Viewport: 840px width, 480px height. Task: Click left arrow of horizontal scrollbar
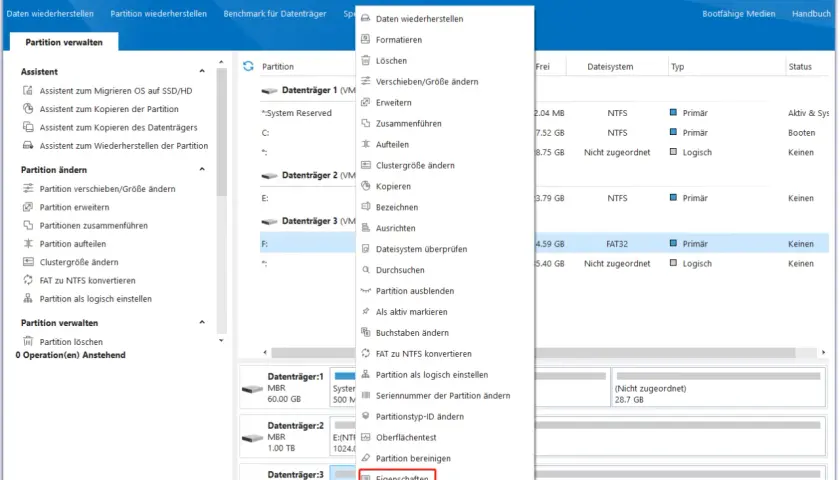click(265, 352)
